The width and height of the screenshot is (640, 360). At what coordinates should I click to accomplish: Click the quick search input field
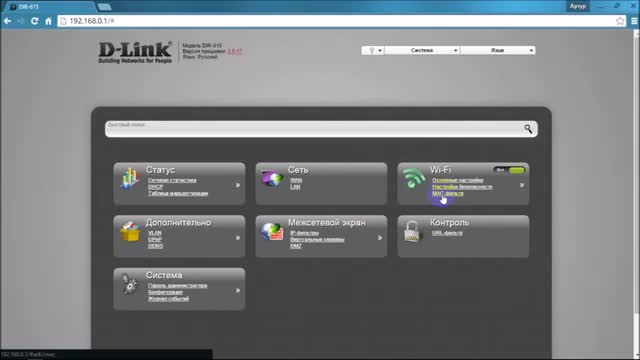pyautogui.click(x=314, y=129)
